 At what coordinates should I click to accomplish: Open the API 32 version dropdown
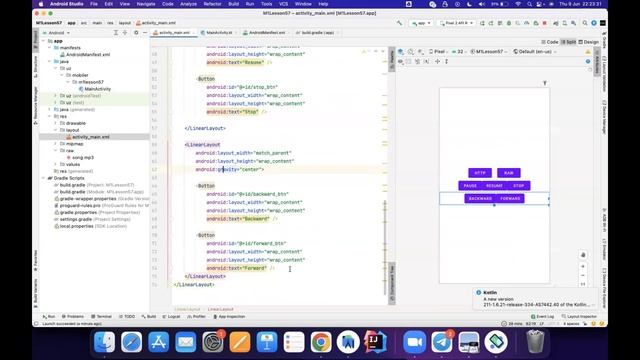[460, 52]
